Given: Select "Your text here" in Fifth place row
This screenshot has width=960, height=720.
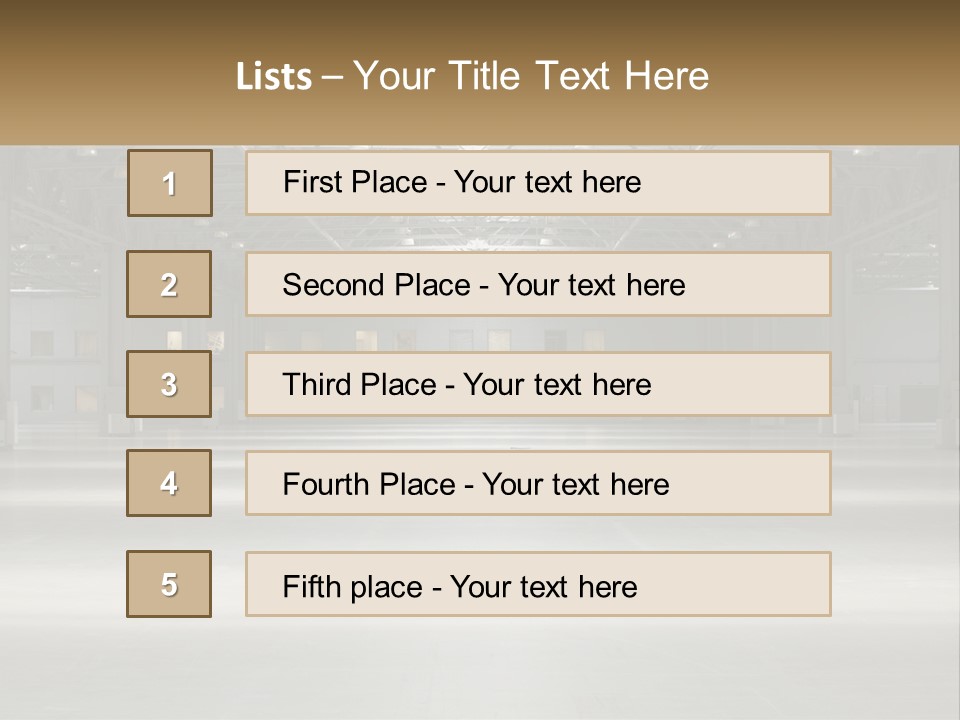Looking at the screenshot, I should [544, 587].
